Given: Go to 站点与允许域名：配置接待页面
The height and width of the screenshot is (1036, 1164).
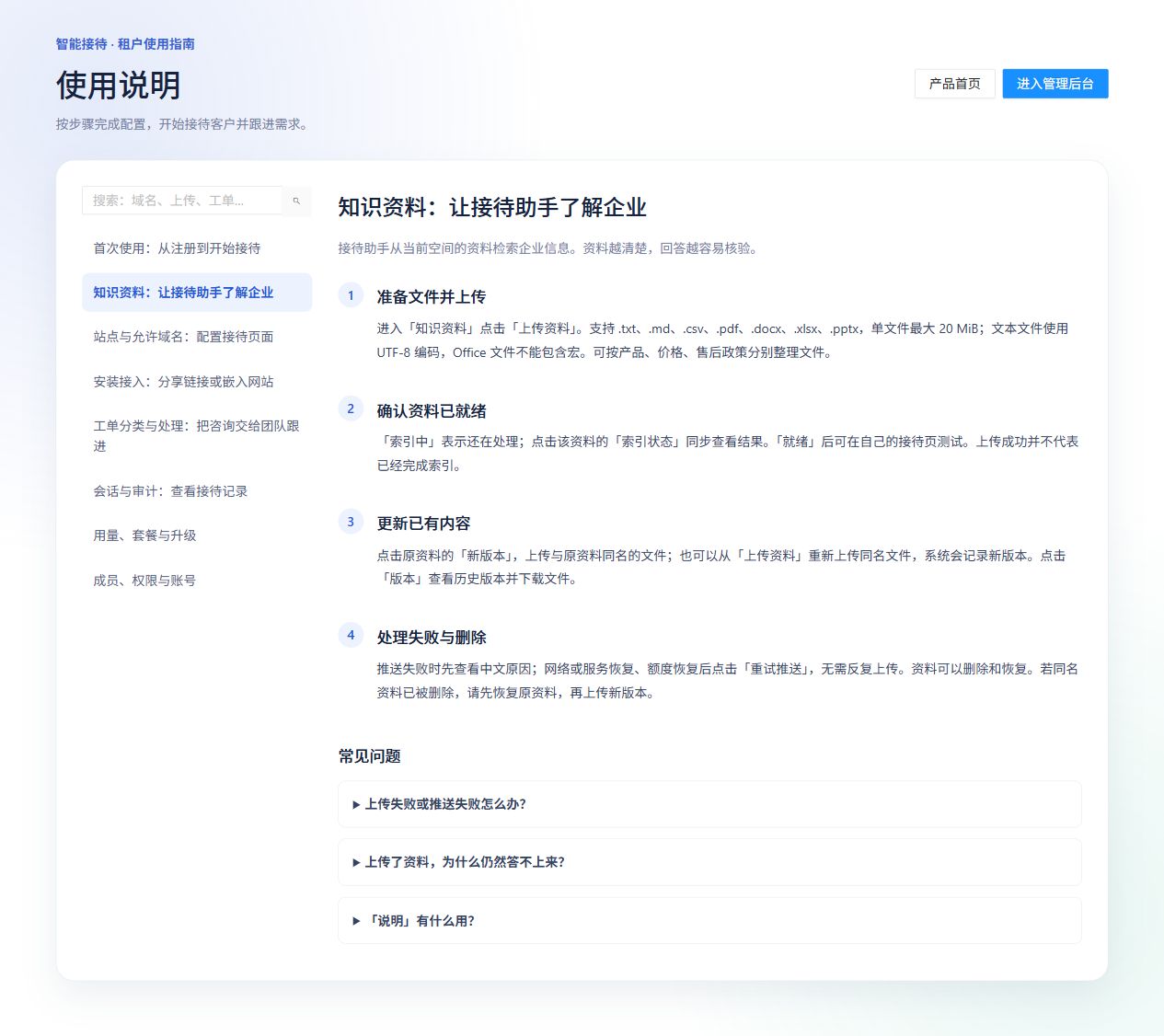Looking at the screenshot, I should [197, 337].
